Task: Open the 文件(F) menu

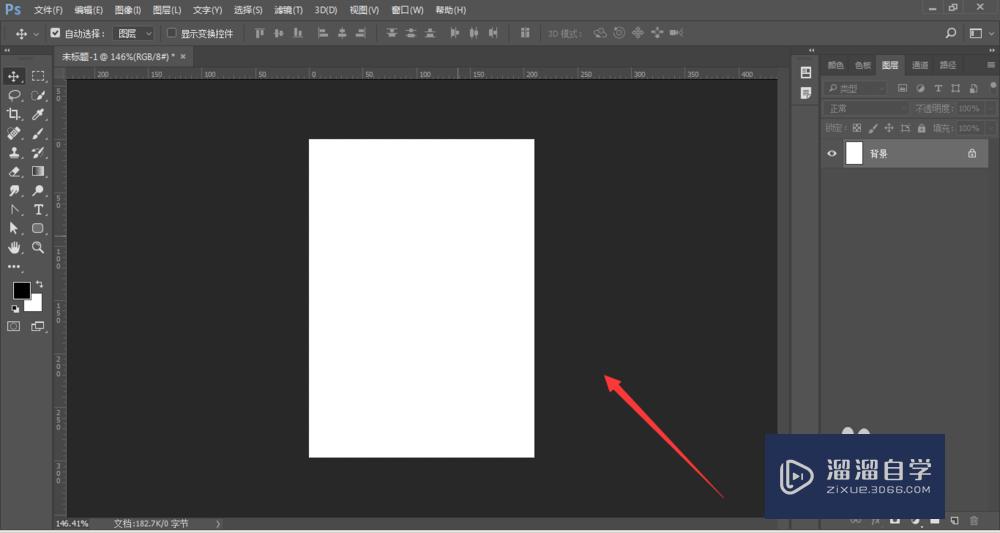Action: 48,10
